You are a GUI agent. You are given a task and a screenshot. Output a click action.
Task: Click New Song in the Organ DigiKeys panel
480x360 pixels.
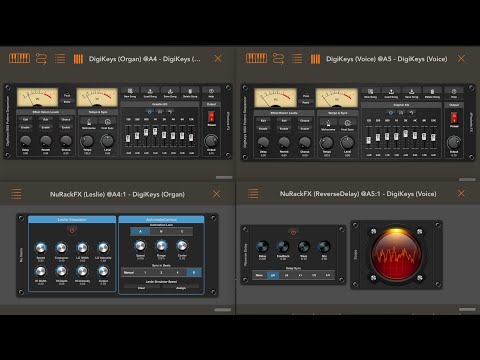click(x=130, y=93)
